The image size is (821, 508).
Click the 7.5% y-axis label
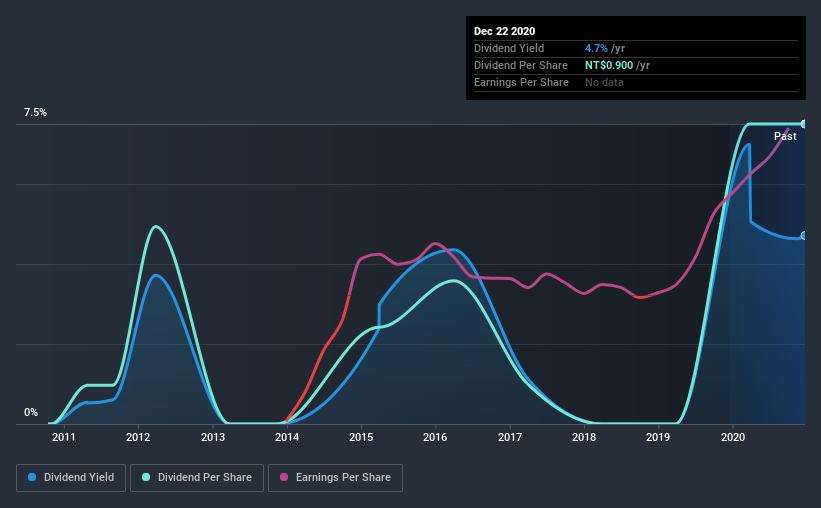[x=35, y=113]
